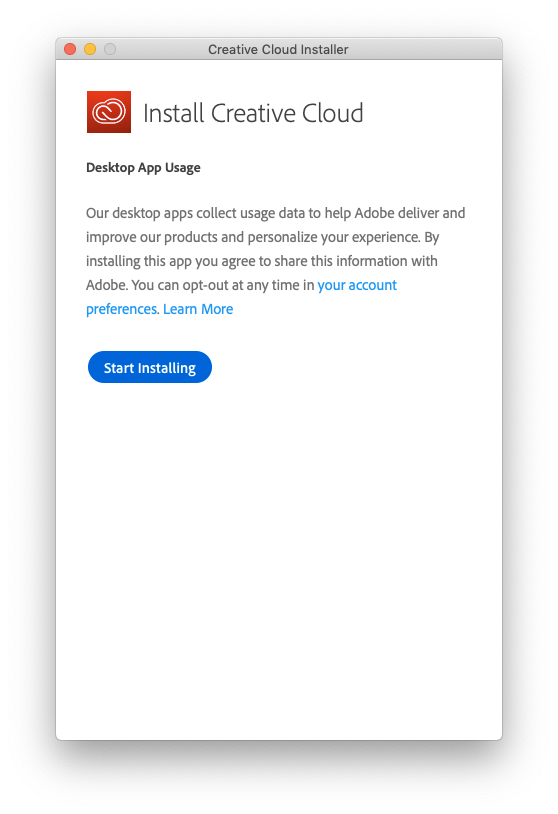Click the red Creative Cloud logo icon
558x814 pixels.
(108, 112)
